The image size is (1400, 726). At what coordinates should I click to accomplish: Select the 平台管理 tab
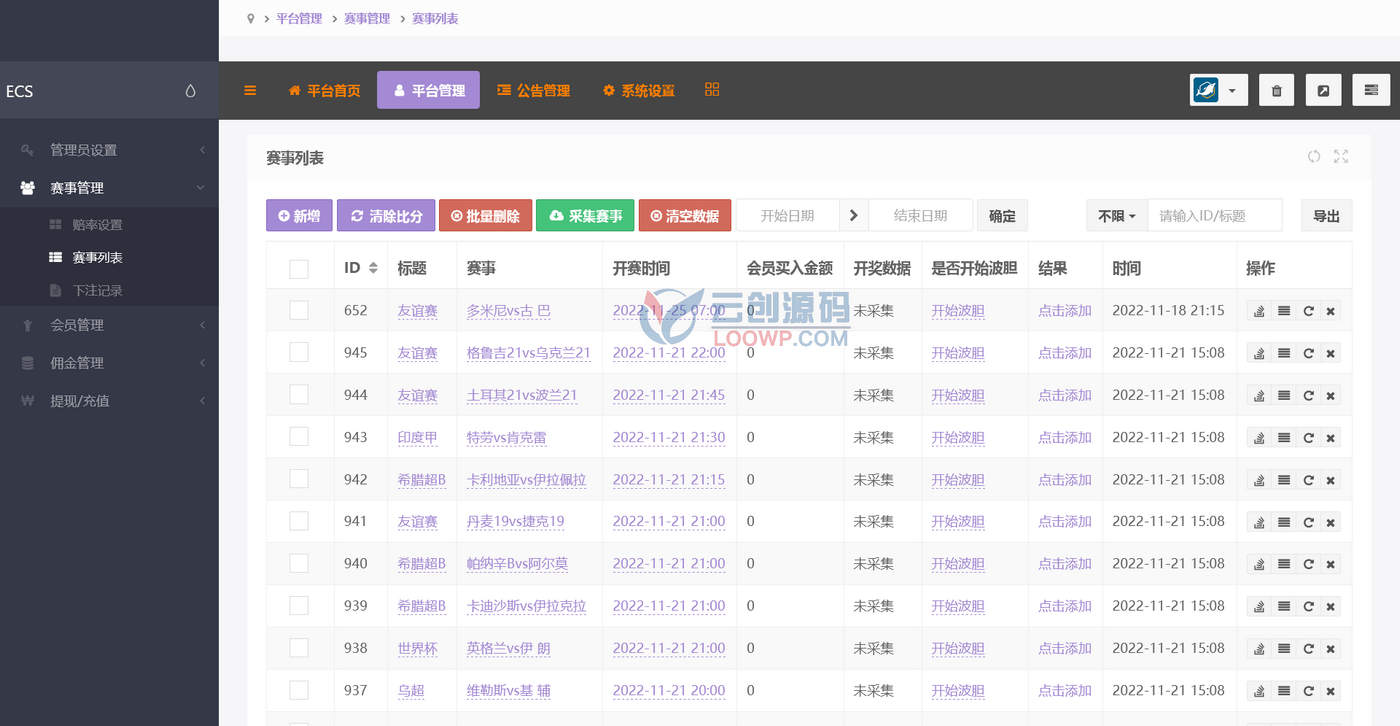coord(428,90)
